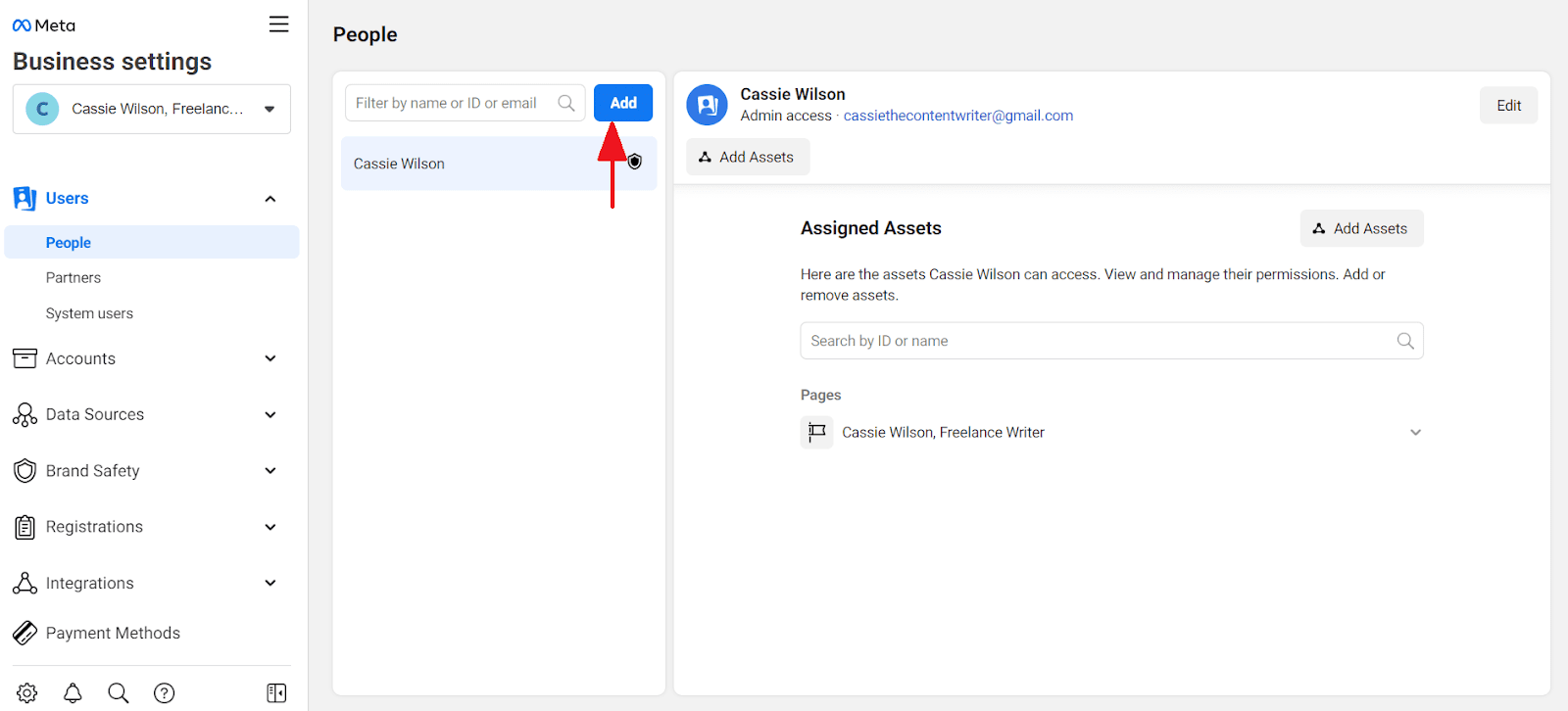Click the Brand Safety label
The width and height of the screenshot is (1568, 711).
[93, 471]
